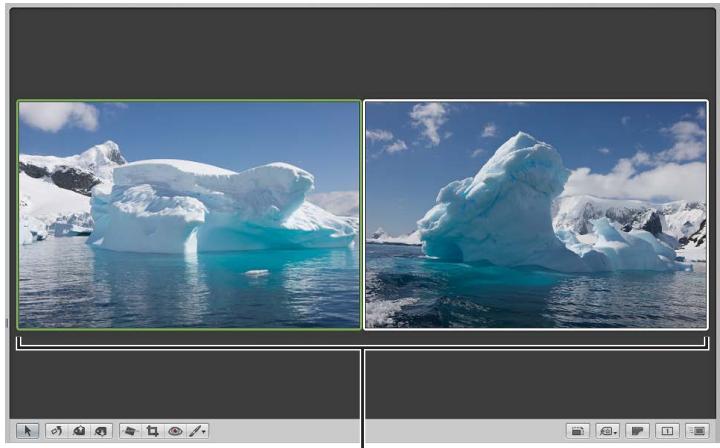Choose the Rotate tool
Image resolution: width=720 pixels, height=448 pixels.
56,431
